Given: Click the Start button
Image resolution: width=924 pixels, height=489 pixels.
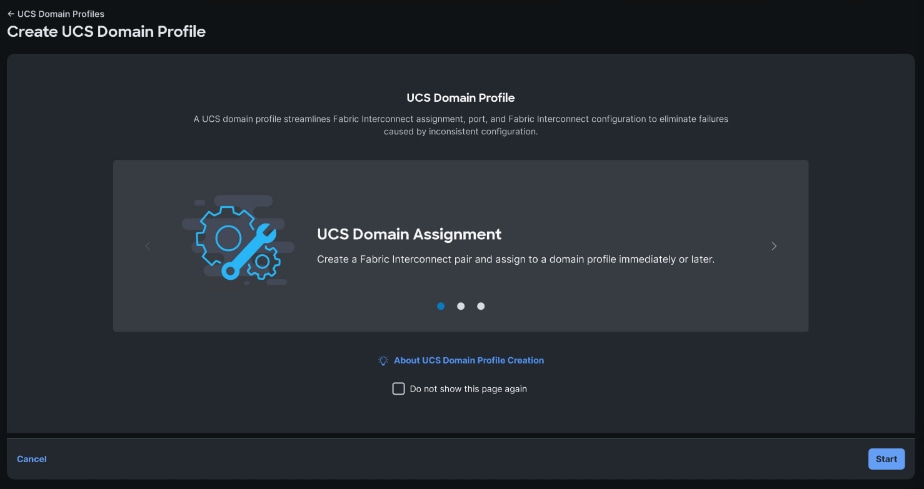Looking at the screenshot, I should click(x=886, y=459).
